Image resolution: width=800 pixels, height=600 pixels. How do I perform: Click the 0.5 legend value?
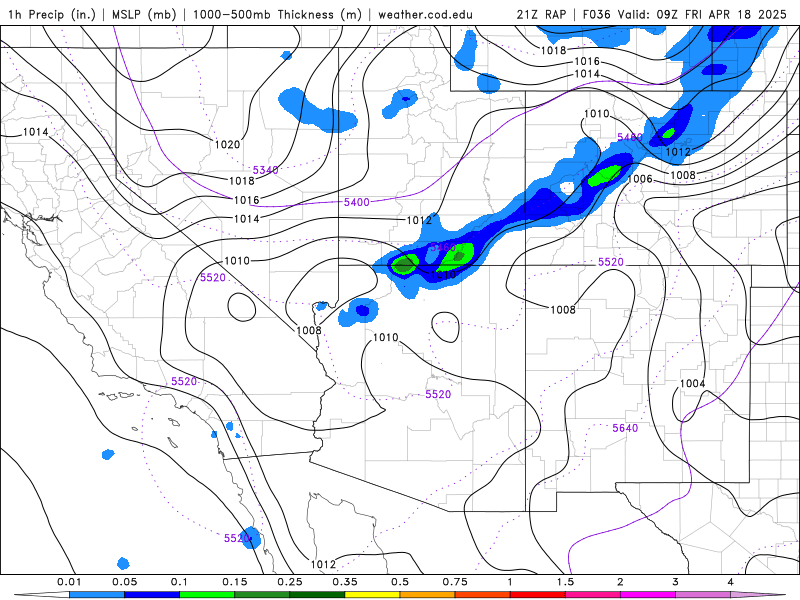(x=400, y=582)
